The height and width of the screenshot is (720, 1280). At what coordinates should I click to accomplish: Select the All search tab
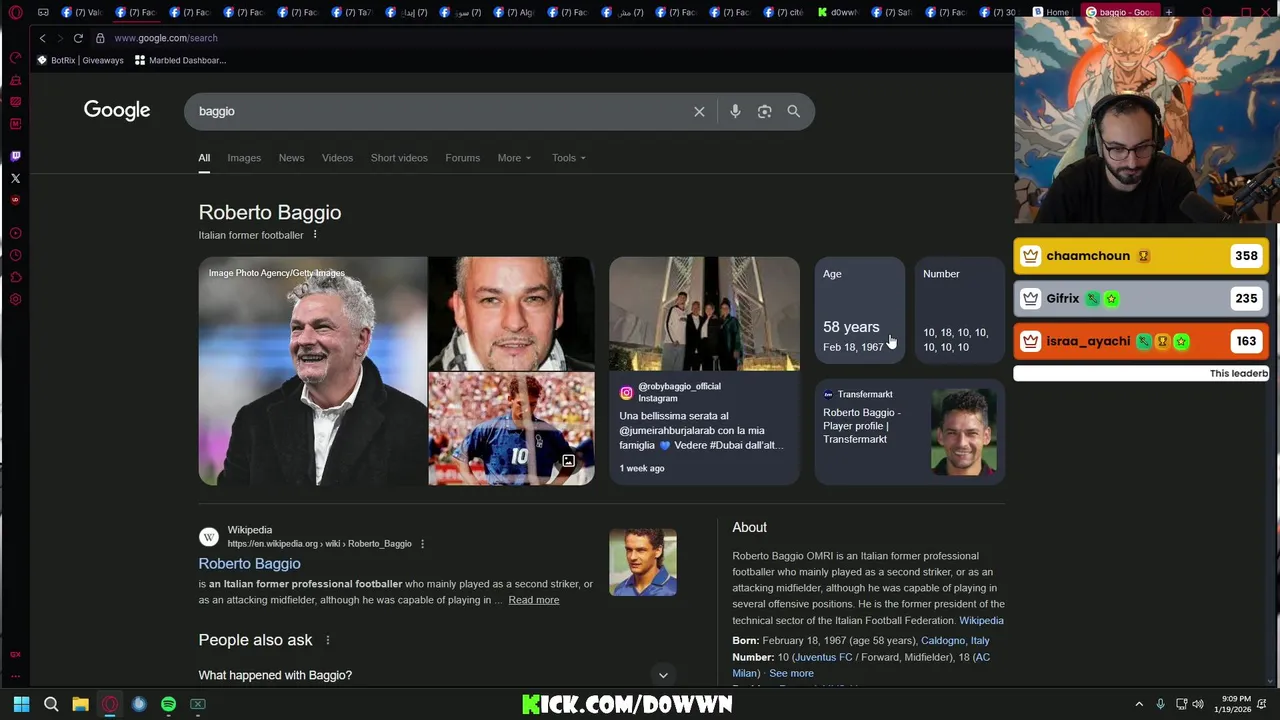(204, 158)
